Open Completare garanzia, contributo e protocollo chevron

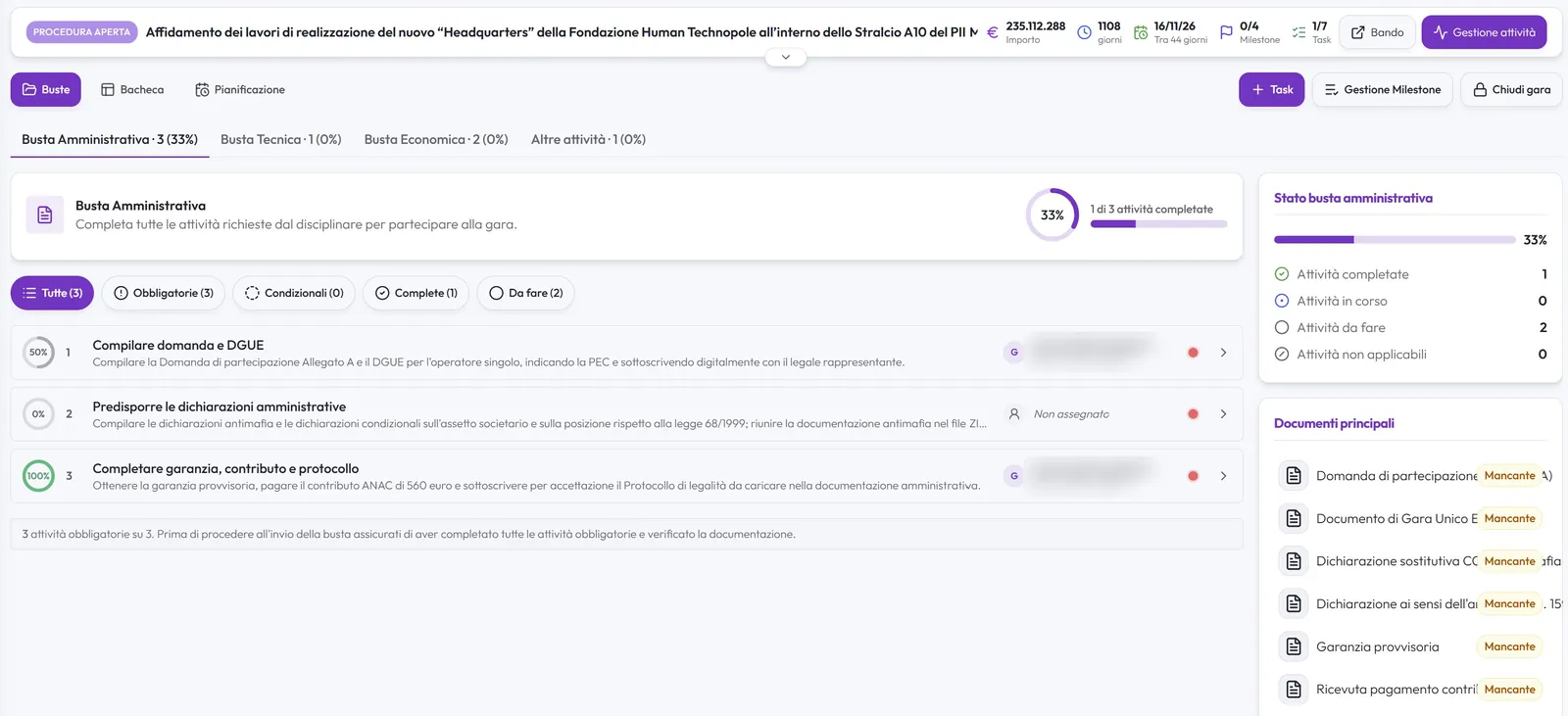point(1223,476)
